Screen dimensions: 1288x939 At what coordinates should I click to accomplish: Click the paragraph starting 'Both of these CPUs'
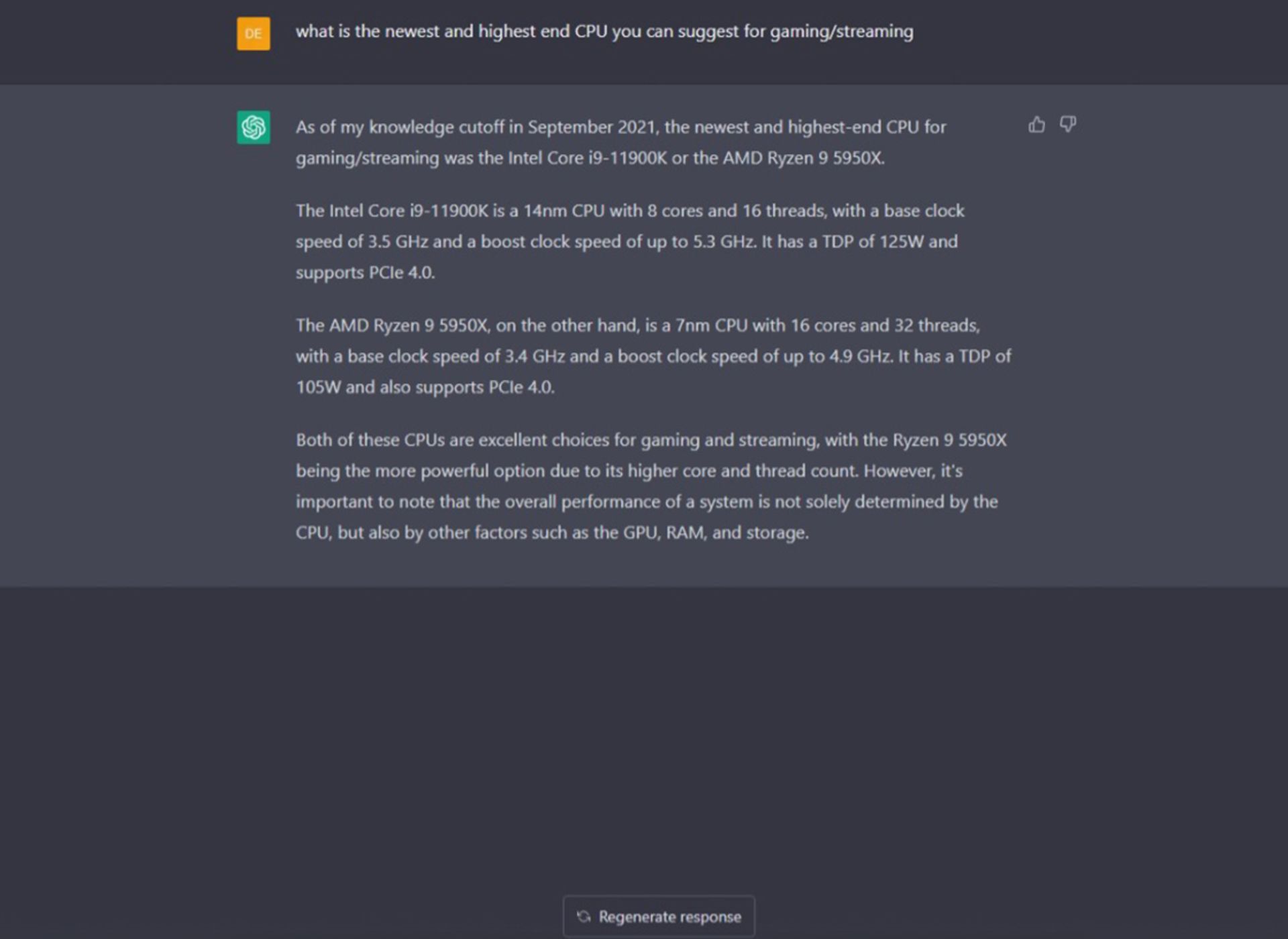click(651, 486)
